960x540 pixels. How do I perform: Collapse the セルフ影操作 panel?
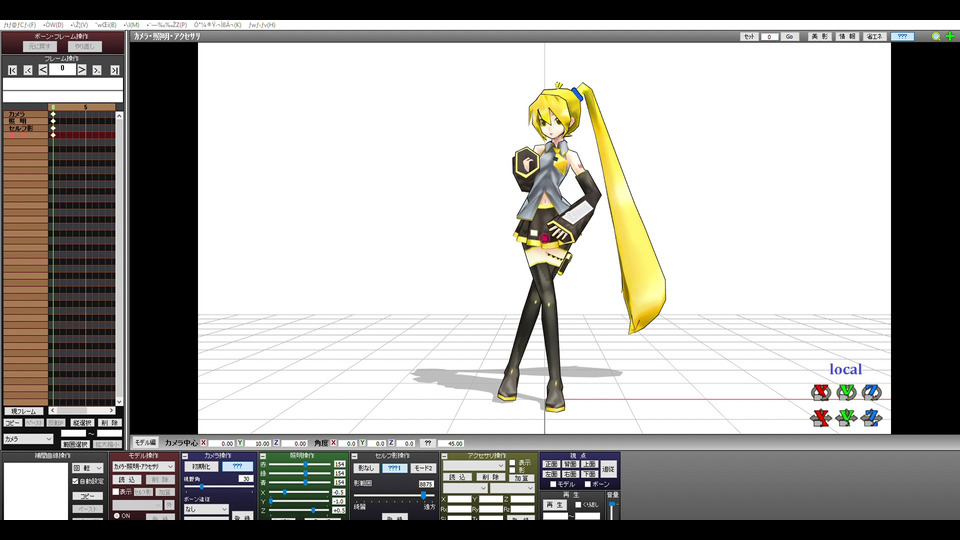[x=354, y=456]
